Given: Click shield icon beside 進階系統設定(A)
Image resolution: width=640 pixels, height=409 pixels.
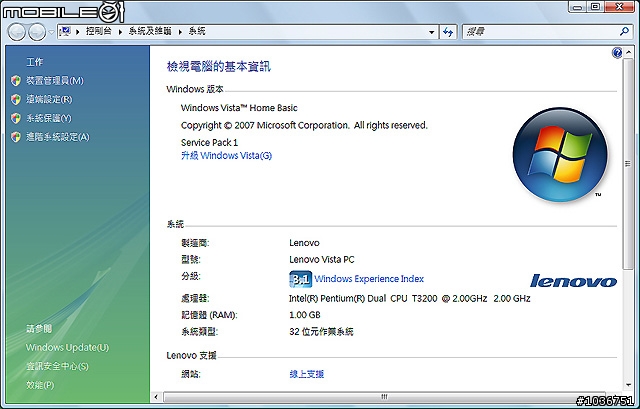Looking at the screenshot, I should click(x=16, y=137).
